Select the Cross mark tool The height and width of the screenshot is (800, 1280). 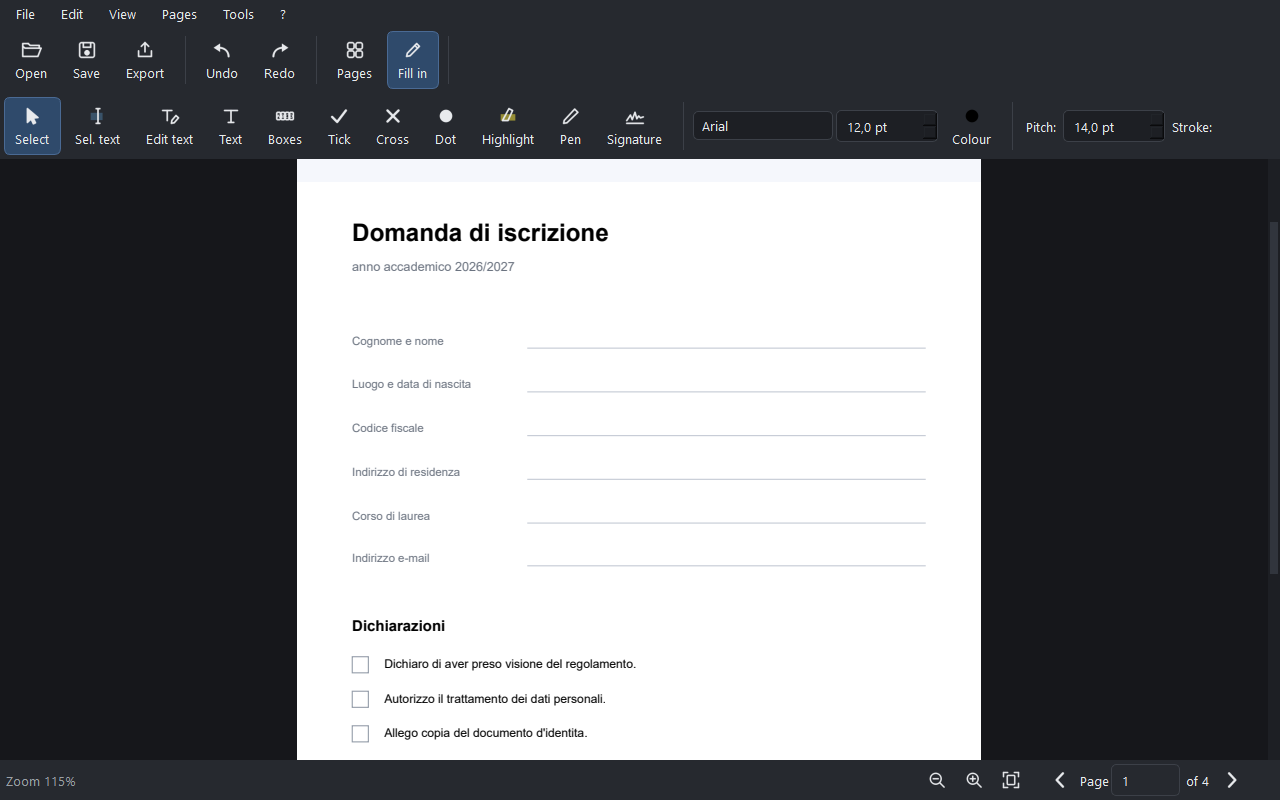click(392, 126)
